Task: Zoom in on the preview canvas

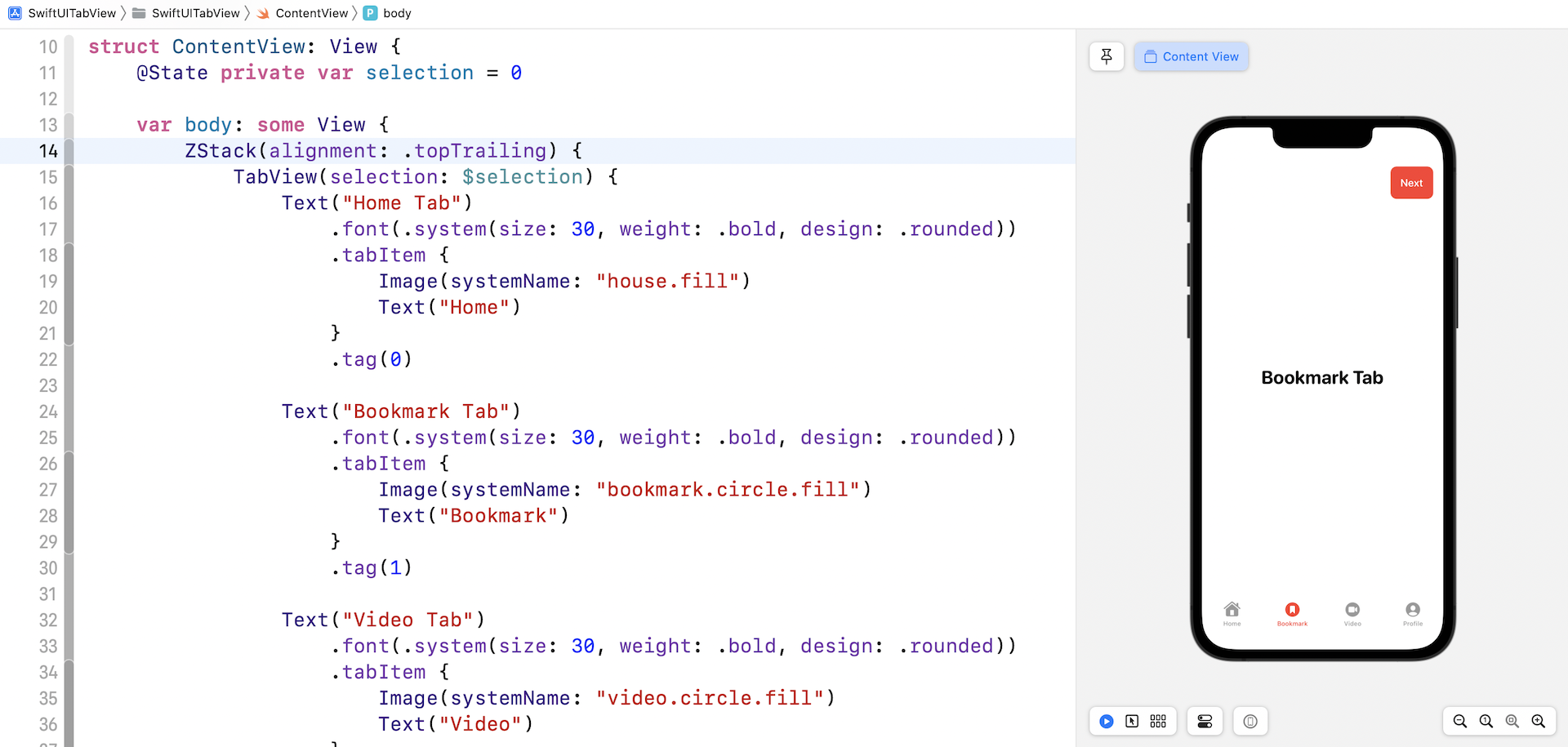Action: pyautogui.click(x=1539, y=721)
